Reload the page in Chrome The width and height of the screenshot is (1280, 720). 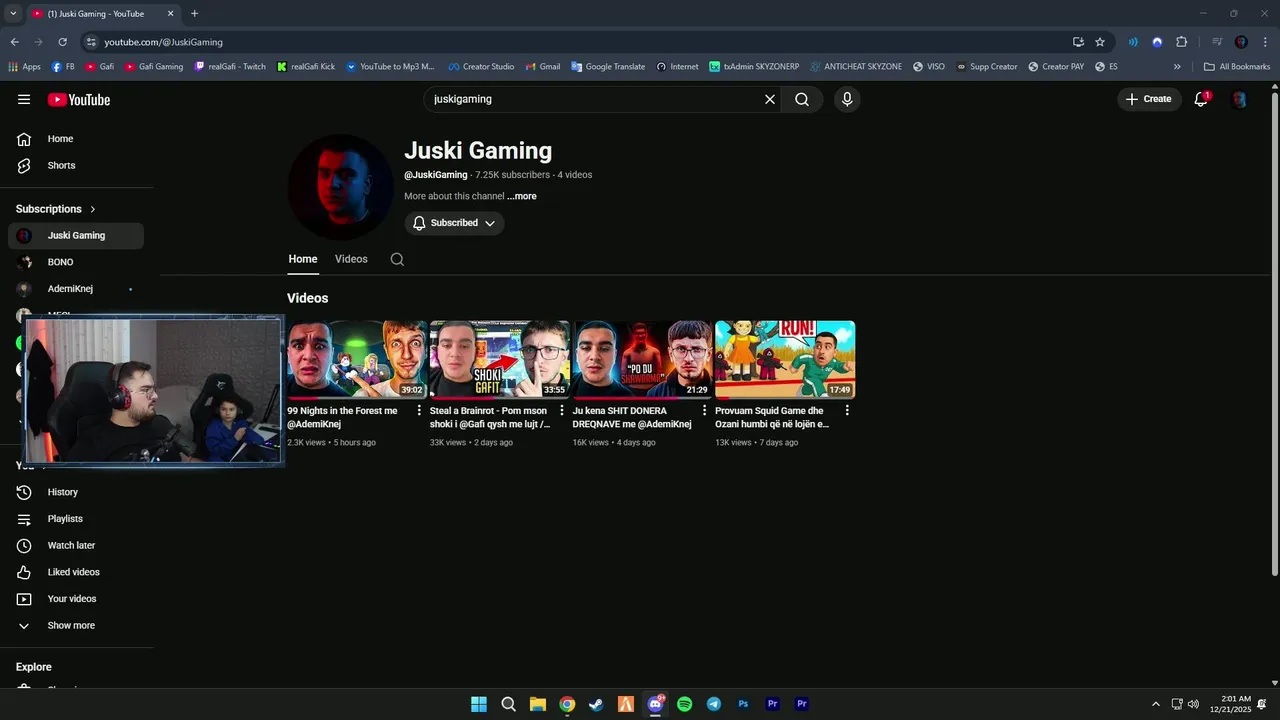point(63,42)
